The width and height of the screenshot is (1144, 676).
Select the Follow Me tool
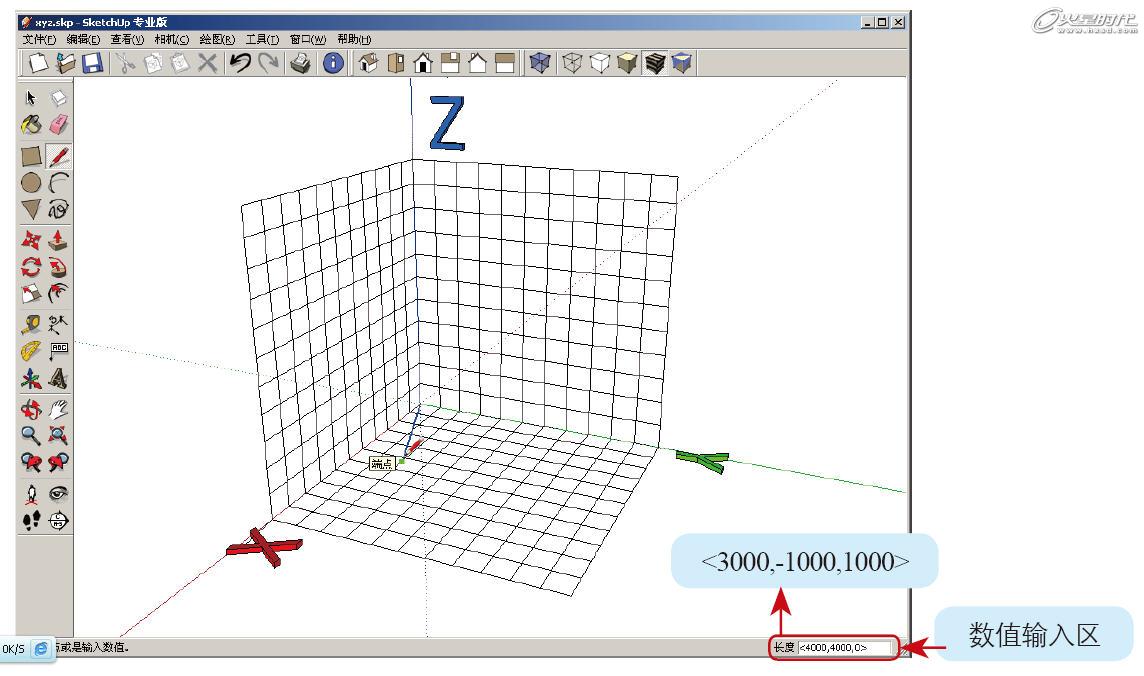(x=58, y=267)
